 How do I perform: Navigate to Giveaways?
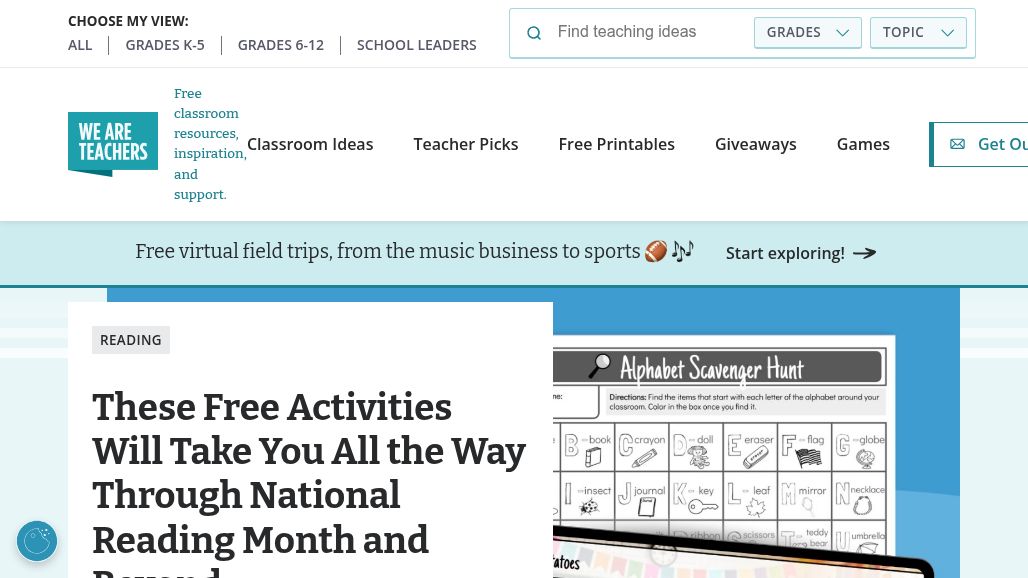pos(756,144)
